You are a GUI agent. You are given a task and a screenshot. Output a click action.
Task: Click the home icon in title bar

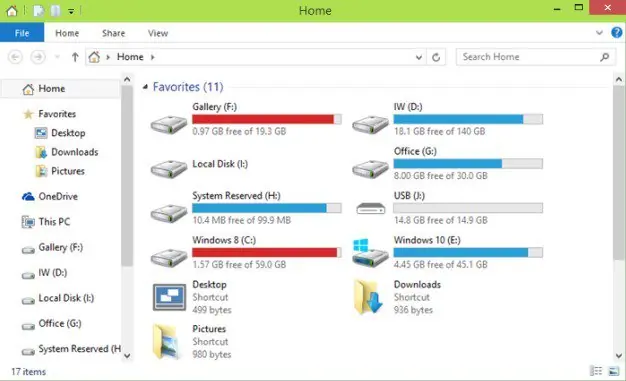tap(12, 10)
